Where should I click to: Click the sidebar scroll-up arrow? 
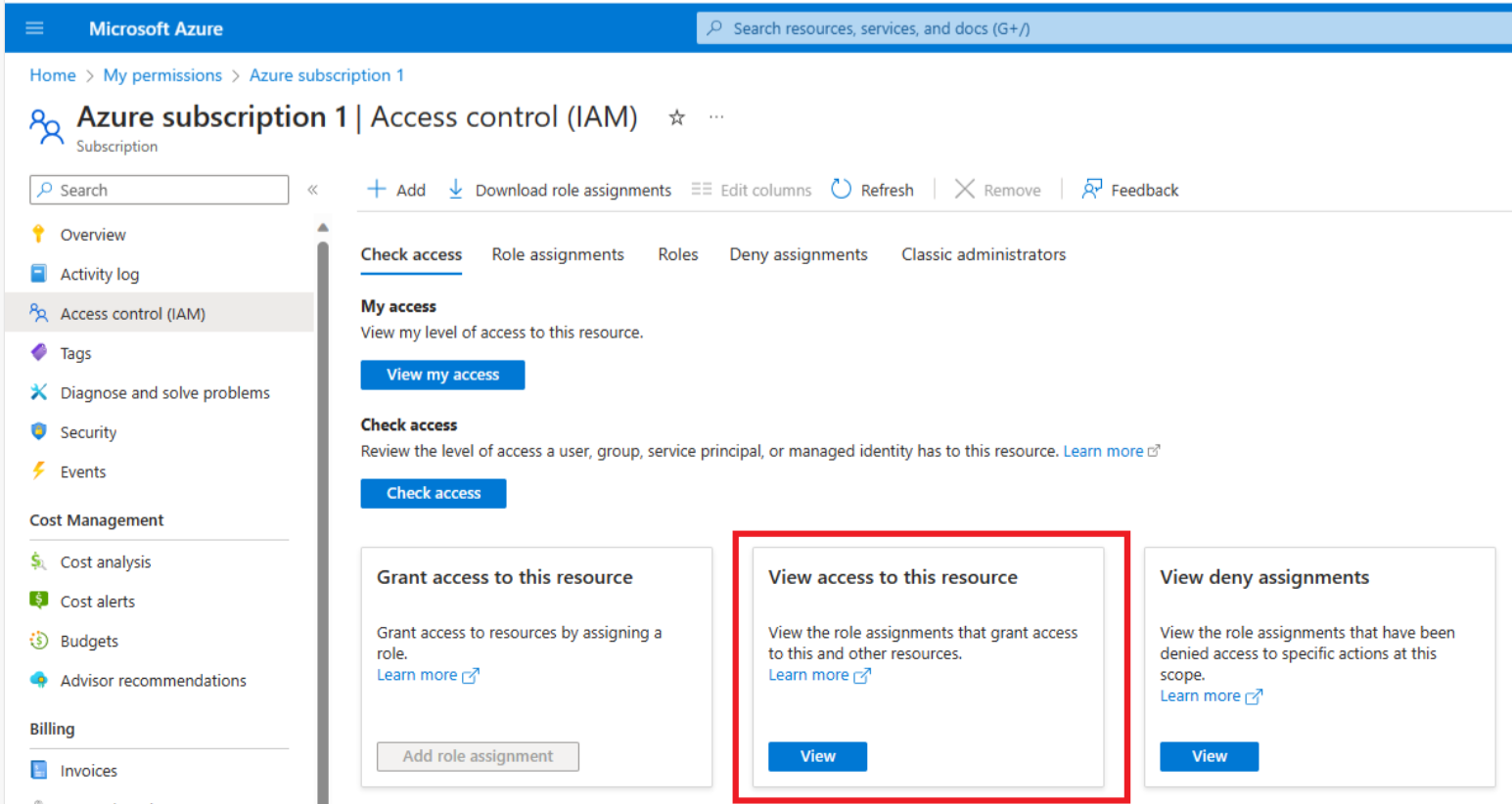coord(323,228)
